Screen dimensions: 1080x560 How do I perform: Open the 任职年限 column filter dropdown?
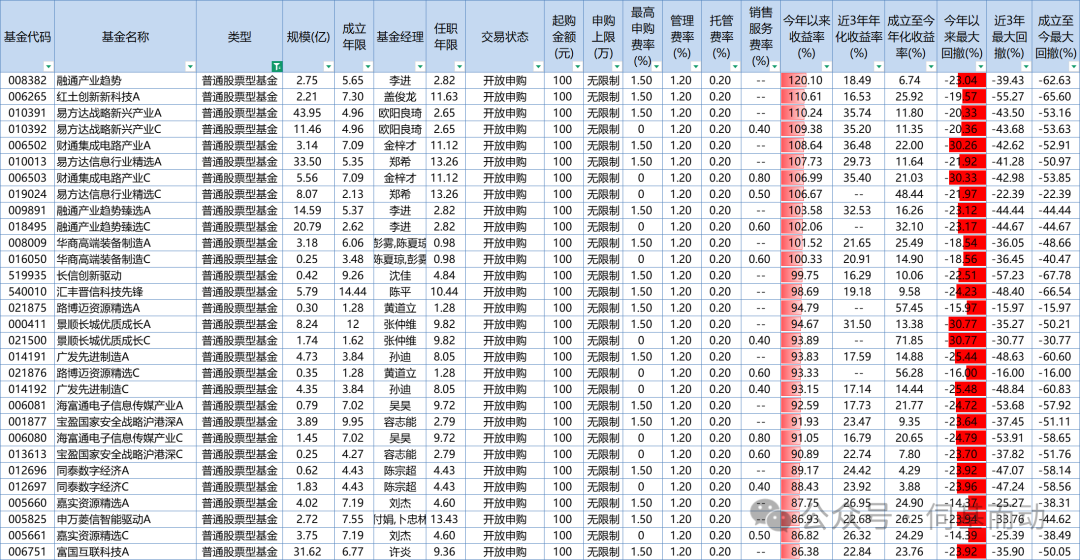point(459,67)
